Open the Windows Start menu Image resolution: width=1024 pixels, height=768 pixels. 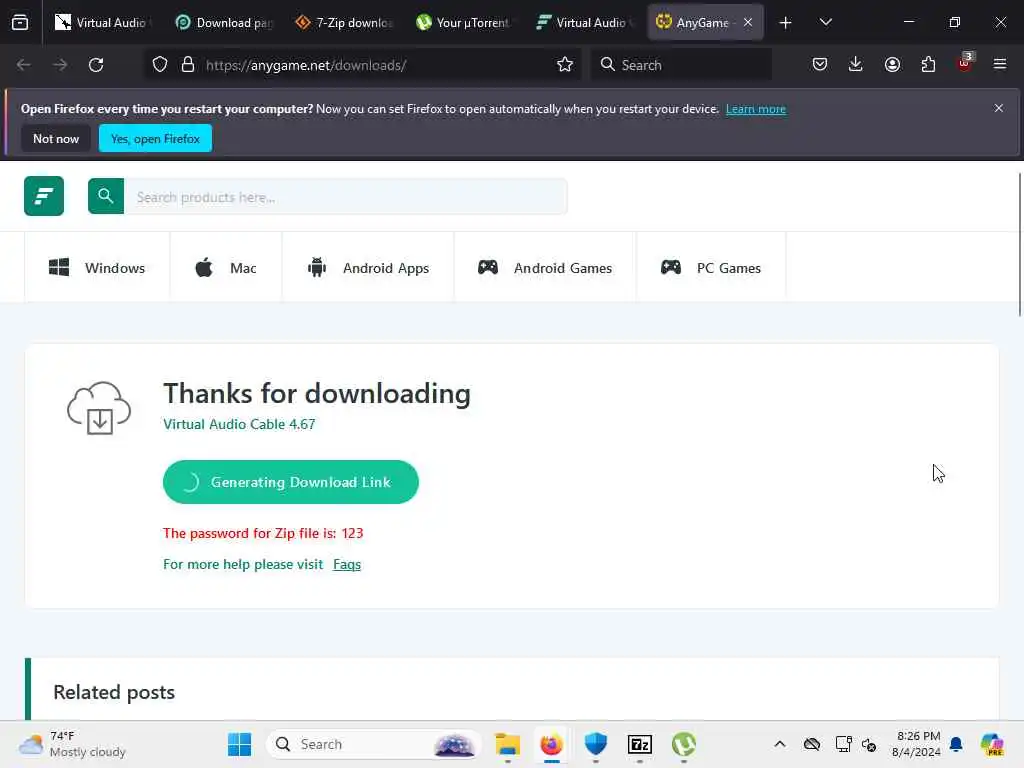click(240, 744)
